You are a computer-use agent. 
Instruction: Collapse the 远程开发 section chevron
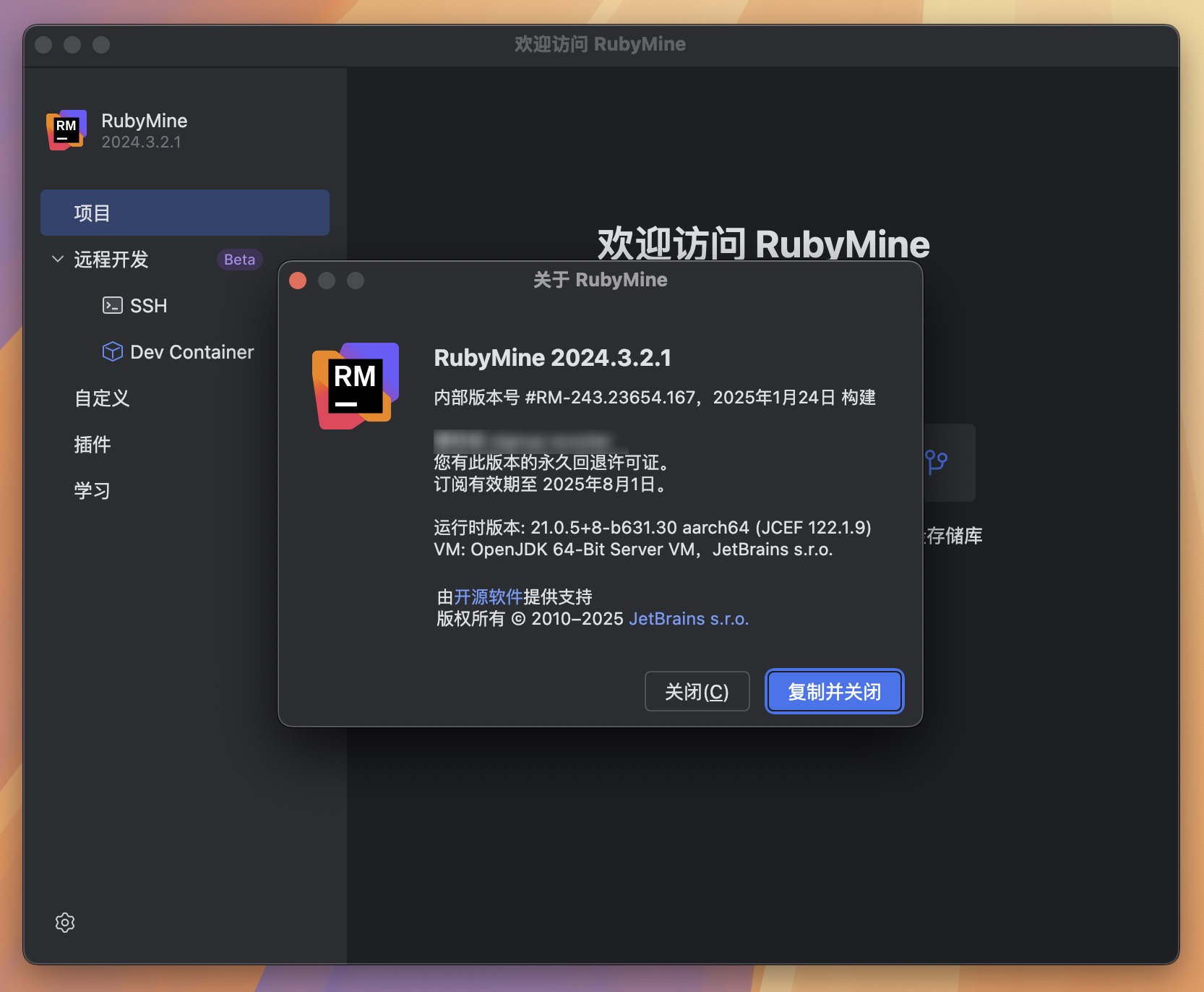pyautogui.click(x=58, y=259)
